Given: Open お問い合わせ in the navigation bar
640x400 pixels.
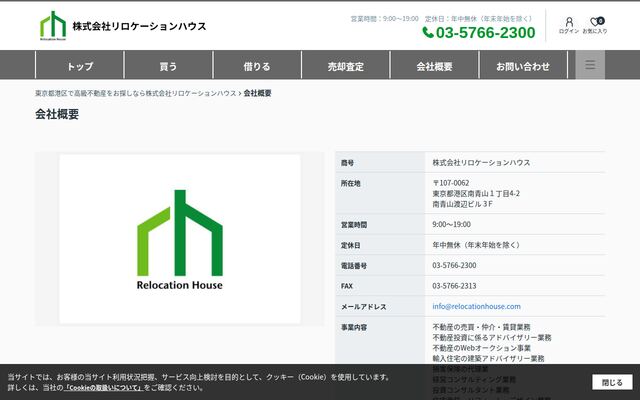Looking at the screenshot, I should (x=523, y=66).
